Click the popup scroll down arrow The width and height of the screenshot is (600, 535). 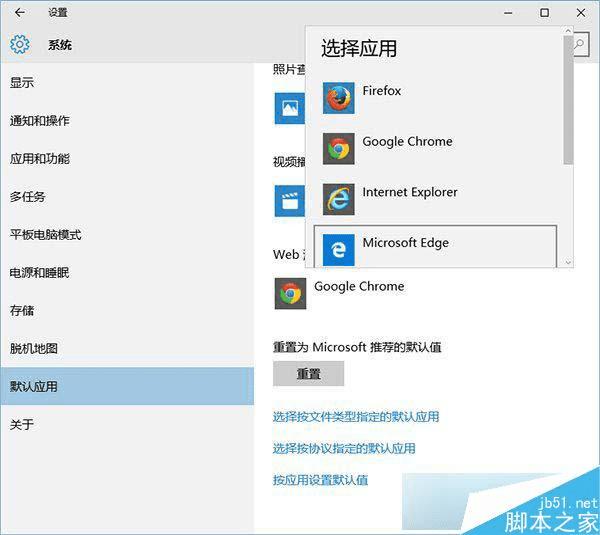point(568,263)
